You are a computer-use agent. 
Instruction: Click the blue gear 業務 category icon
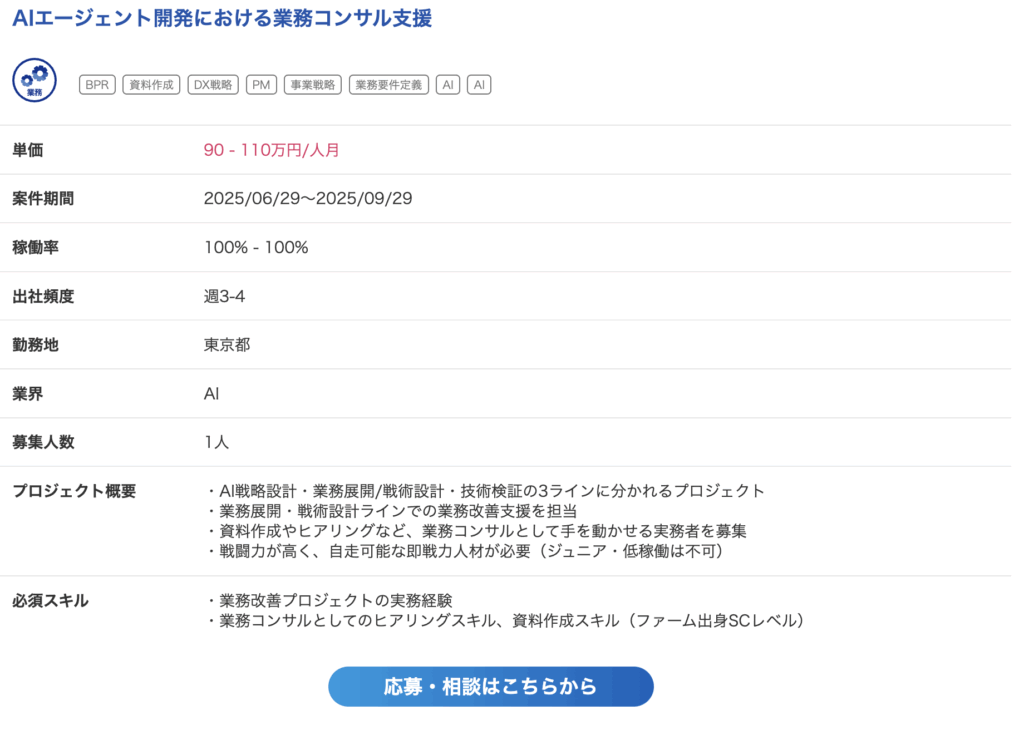[35, 80]
